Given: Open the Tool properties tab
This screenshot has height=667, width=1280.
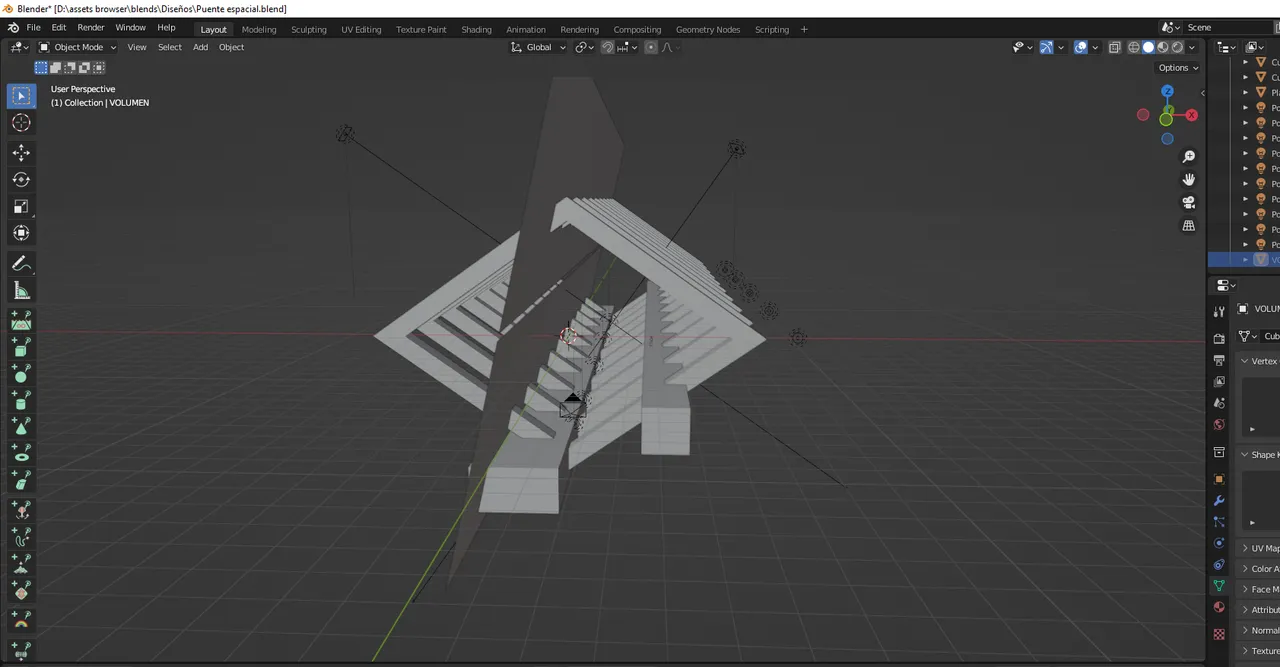Looking at the screenshot, I should (1219, 312).
